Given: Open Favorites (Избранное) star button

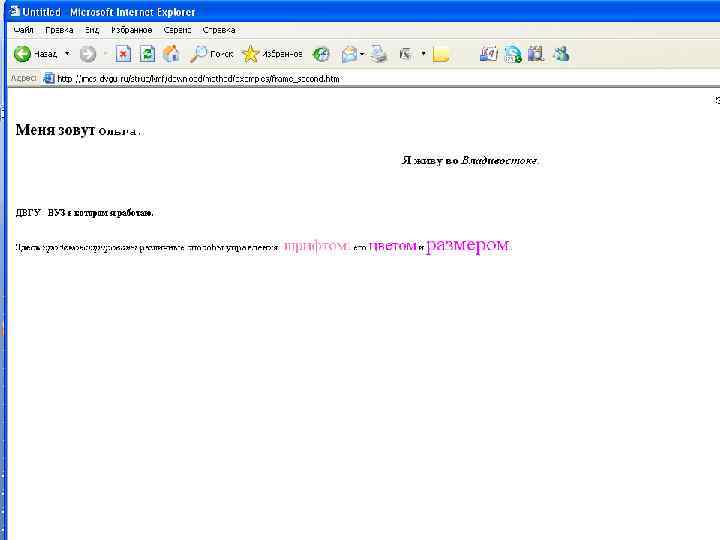Looking at the screenshot, I should coord(272,54).
